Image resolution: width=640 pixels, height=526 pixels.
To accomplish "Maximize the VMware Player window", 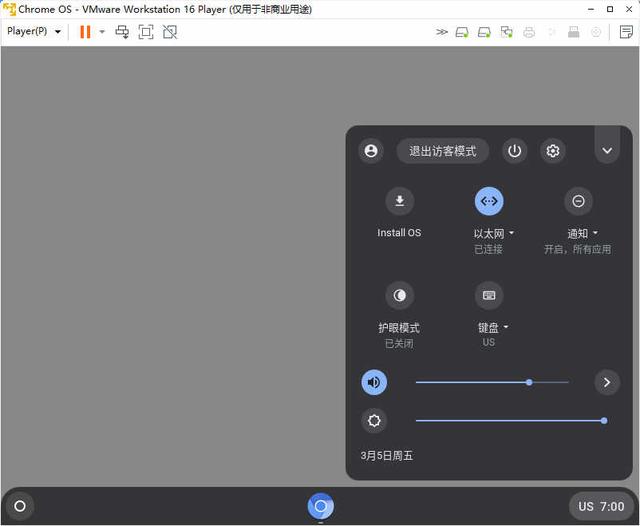I will [610, 9].
